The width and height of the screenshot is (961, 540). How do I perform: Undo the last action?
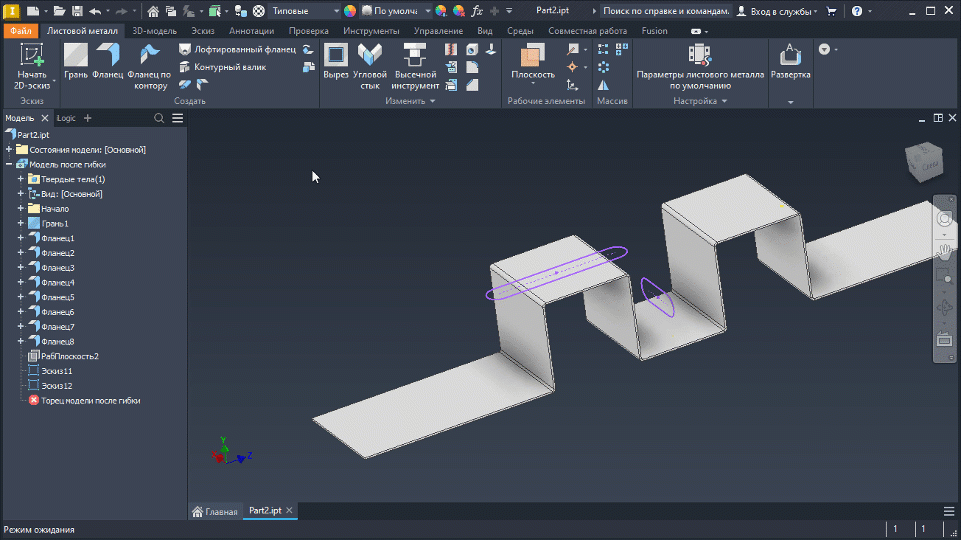tap(95, 11)
